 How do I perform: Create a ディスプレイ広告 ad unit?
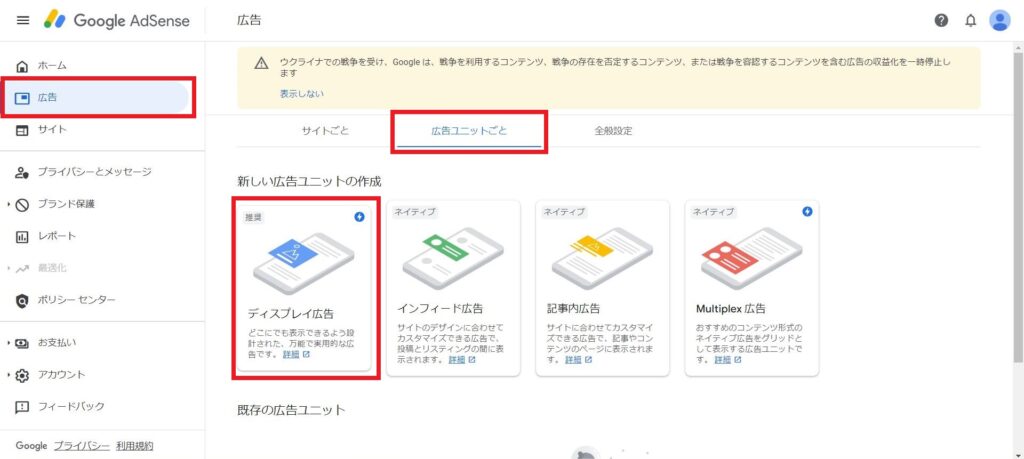click(x=305, y=288)
